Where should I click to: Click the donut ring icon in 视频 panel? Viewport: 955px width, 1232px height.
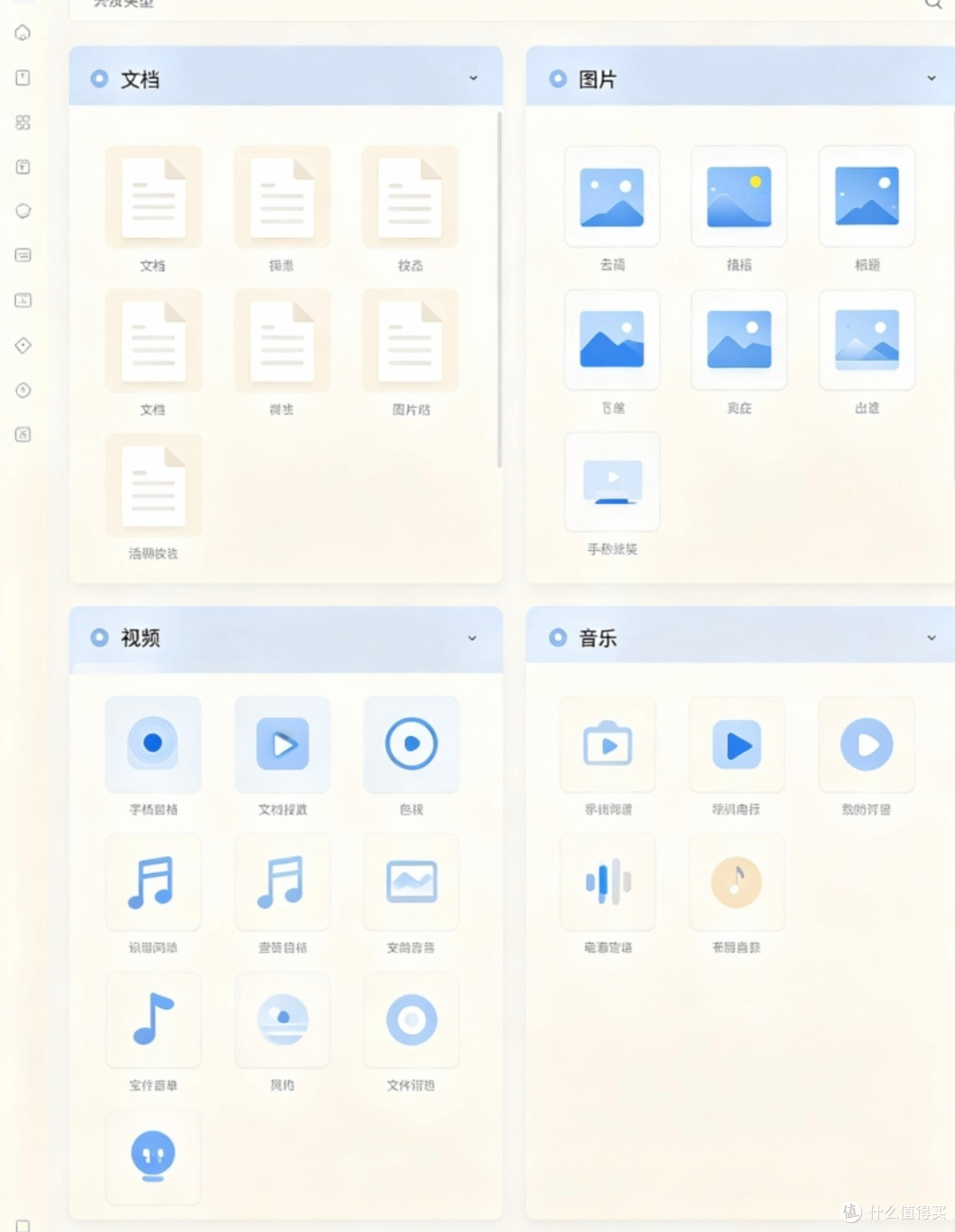coord(411,1020)
